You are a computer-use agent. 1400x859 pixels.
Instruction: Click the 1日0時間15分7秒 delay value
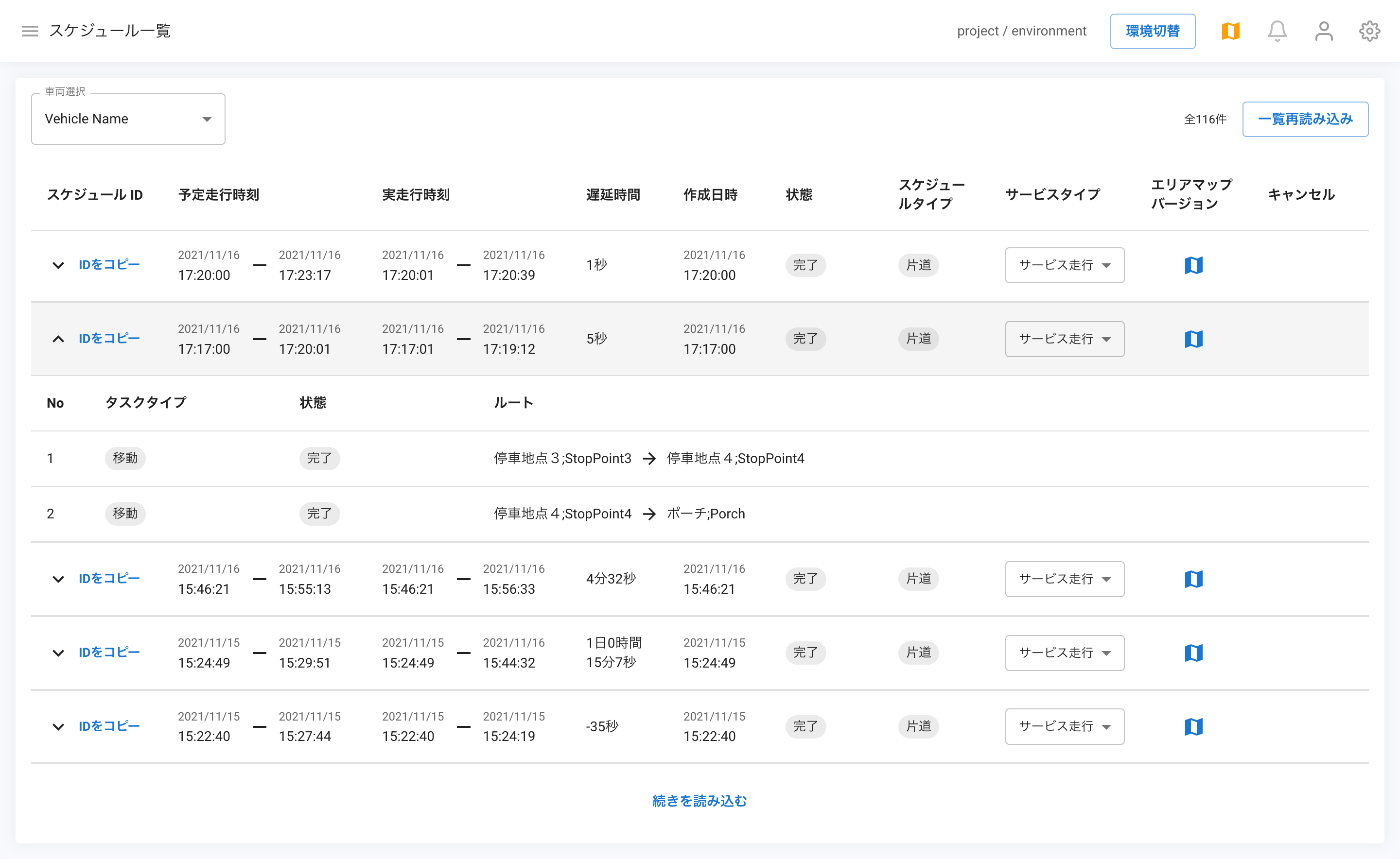[613, 652]
